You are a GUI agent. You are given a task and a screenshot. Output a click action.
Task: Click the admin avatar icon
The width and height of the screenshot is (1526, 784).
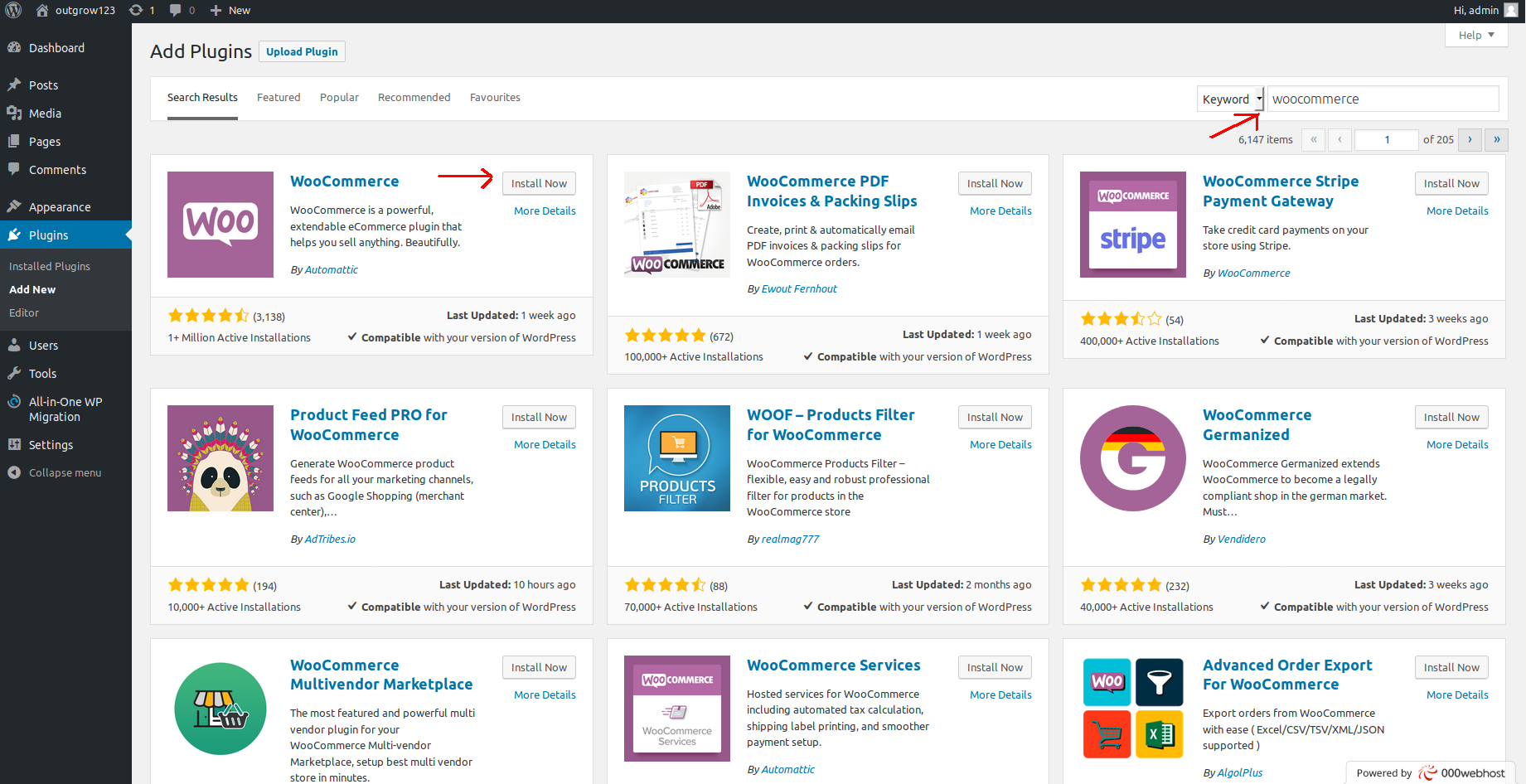point(1510,10)
